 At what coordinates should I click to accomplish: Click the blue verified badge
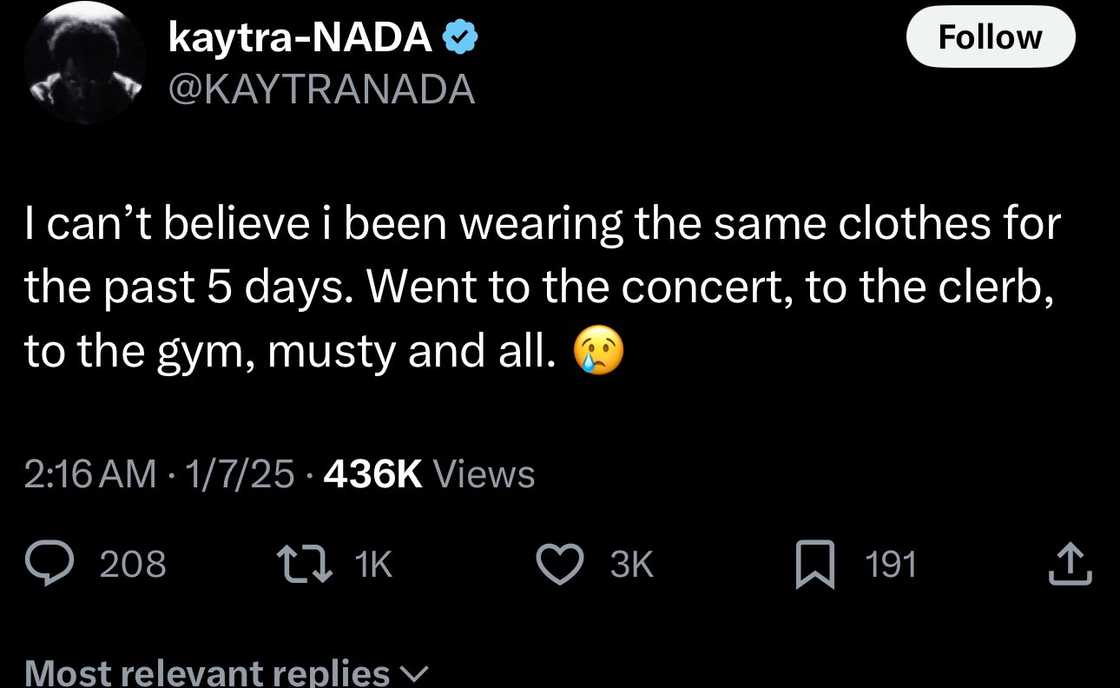tap(460, 38)
